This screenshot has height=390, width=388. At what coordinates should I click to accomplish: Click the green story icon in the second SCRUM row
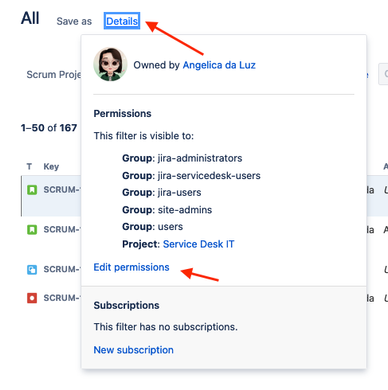pos(32,230)
